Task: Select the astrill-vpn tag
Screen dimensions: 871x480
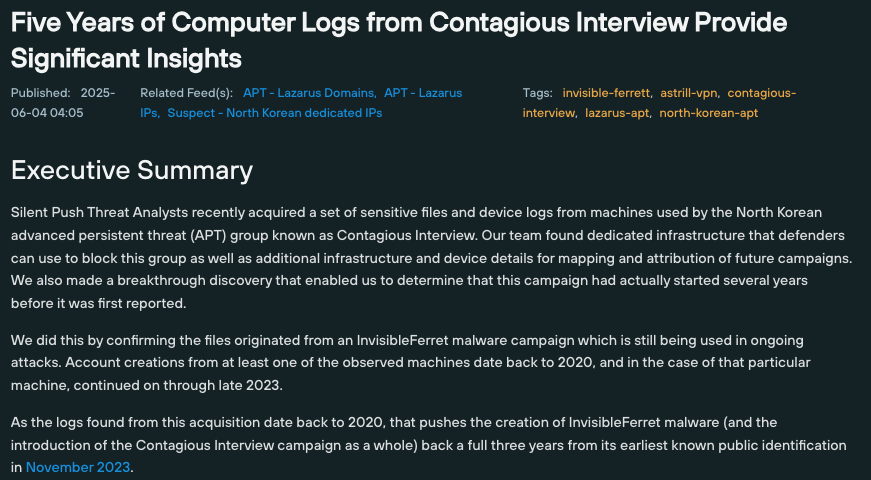Action: 688,93
